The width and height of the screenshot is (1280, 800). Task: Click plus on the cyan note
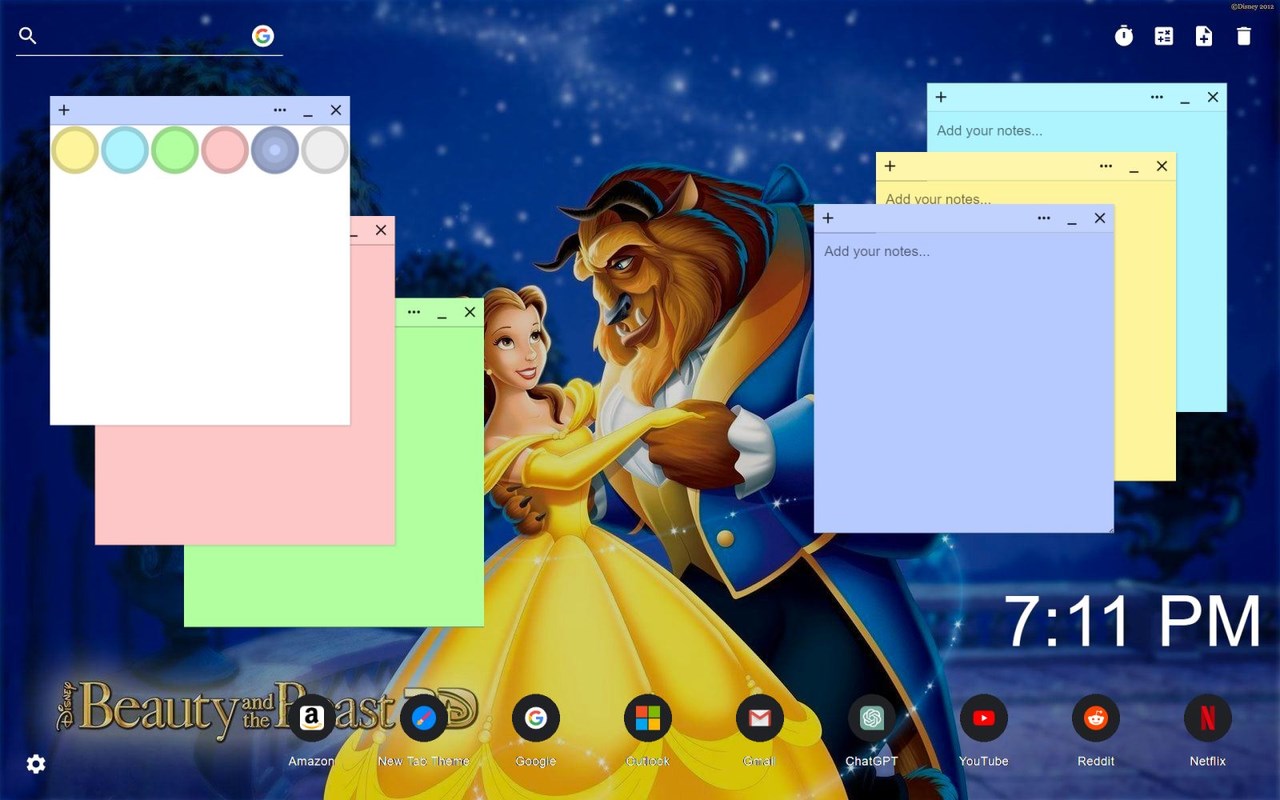(x=941, y=97)
